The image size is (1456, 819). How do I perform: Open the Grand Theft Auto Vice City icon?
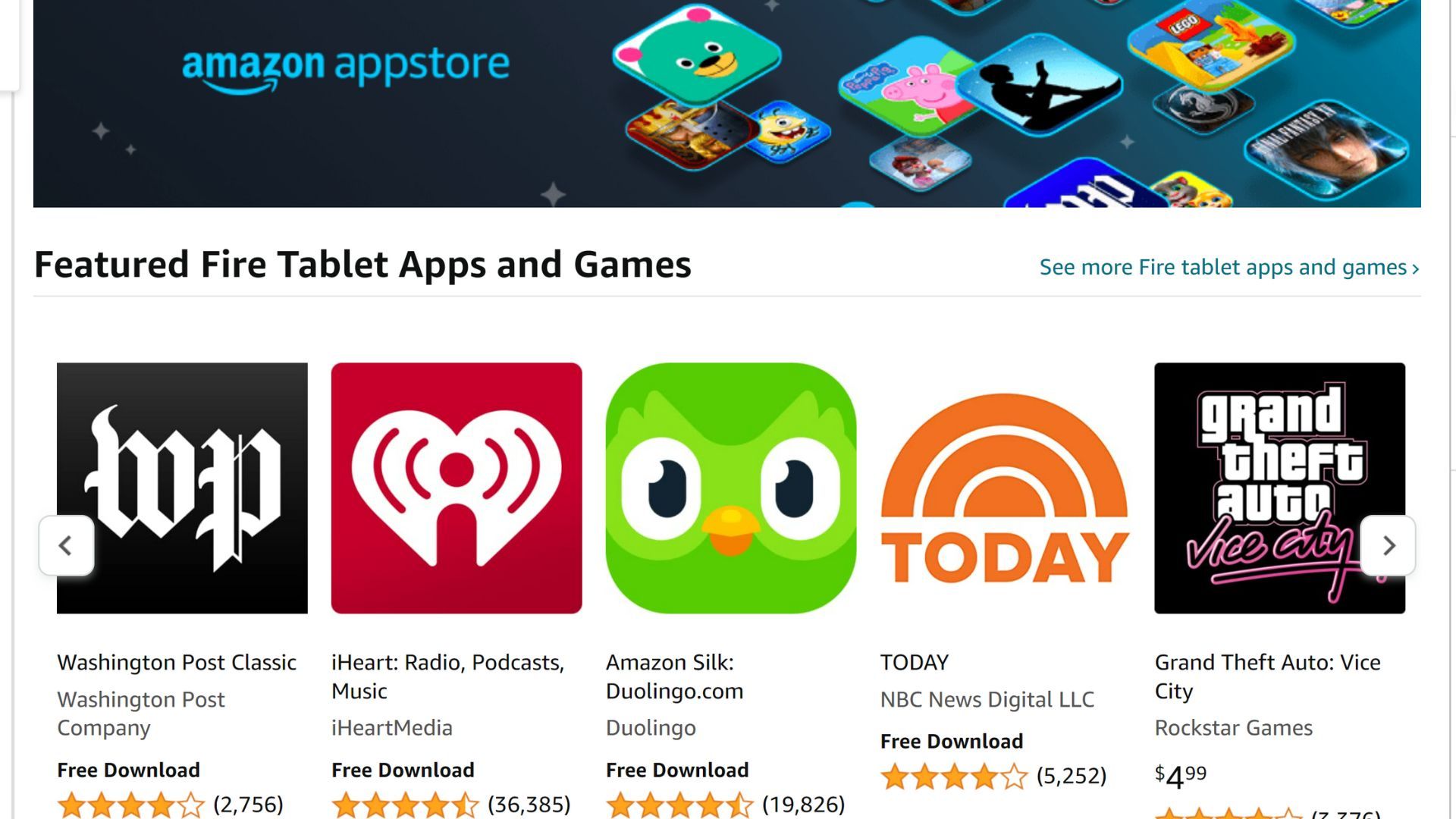click(1280, 488)
